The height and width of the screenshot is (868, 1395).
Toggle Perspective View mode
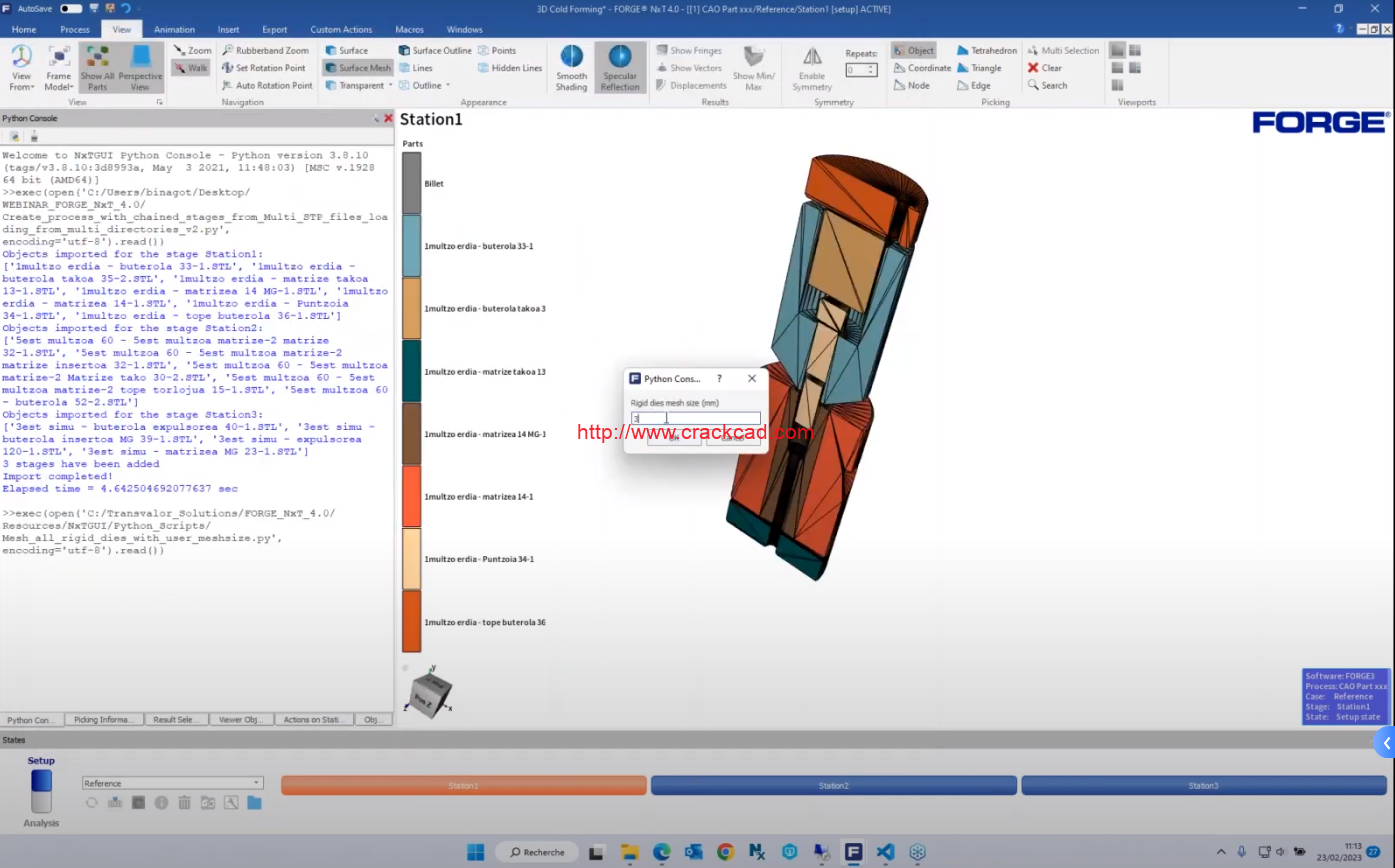pyautogui.click(x=140, y=68)
